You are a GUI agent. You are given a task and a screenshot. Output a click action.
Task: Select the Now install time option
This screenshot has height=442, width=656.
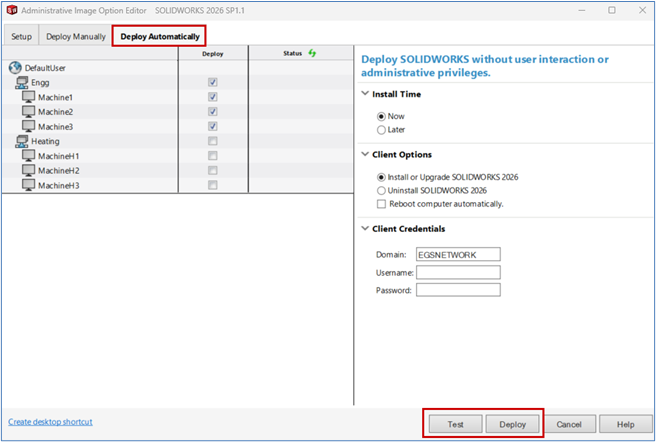pyautogui.click(x=381, y=116)
